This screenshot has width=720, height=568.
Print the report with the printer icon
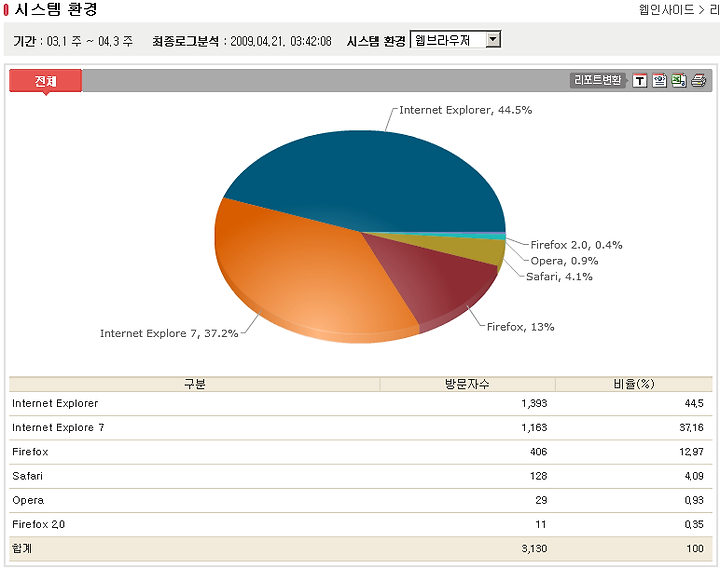click(698, 81)
